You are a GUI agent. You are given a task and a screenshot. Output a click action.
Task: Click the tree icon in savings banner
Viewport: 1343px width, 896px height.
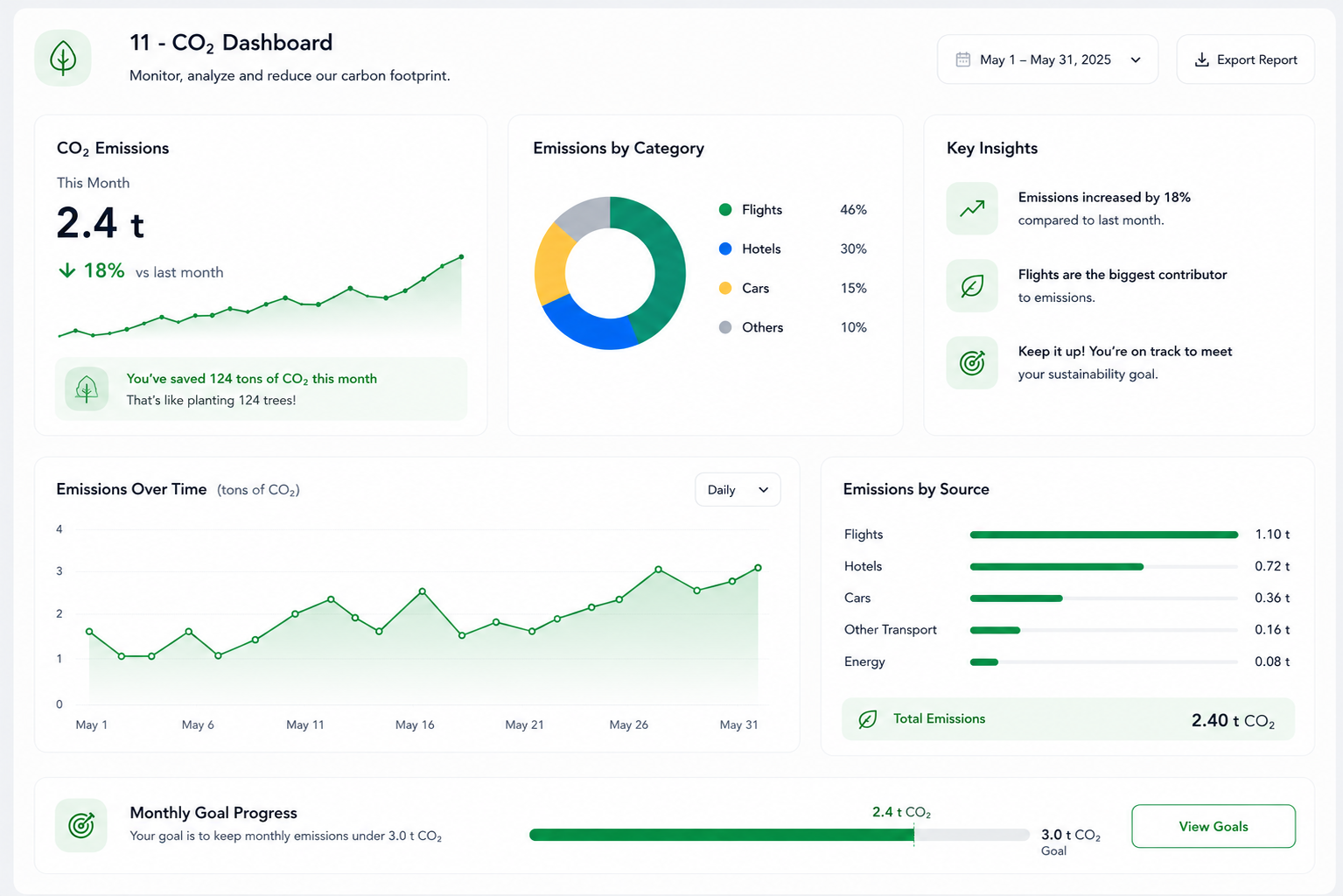[87, 389]
